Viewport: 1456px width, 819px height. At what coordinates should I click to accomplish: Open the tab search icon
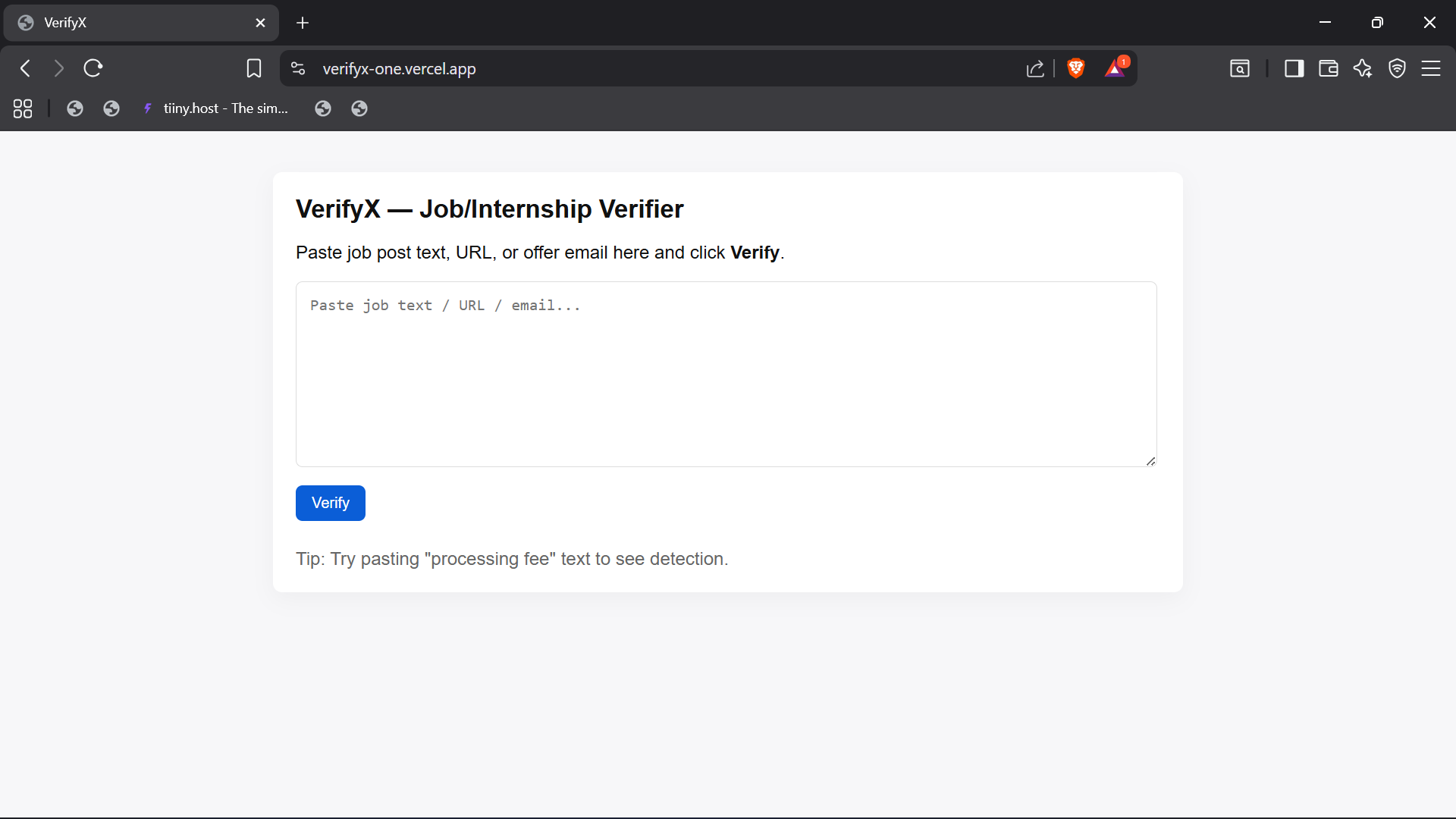tap(1240, 68)
